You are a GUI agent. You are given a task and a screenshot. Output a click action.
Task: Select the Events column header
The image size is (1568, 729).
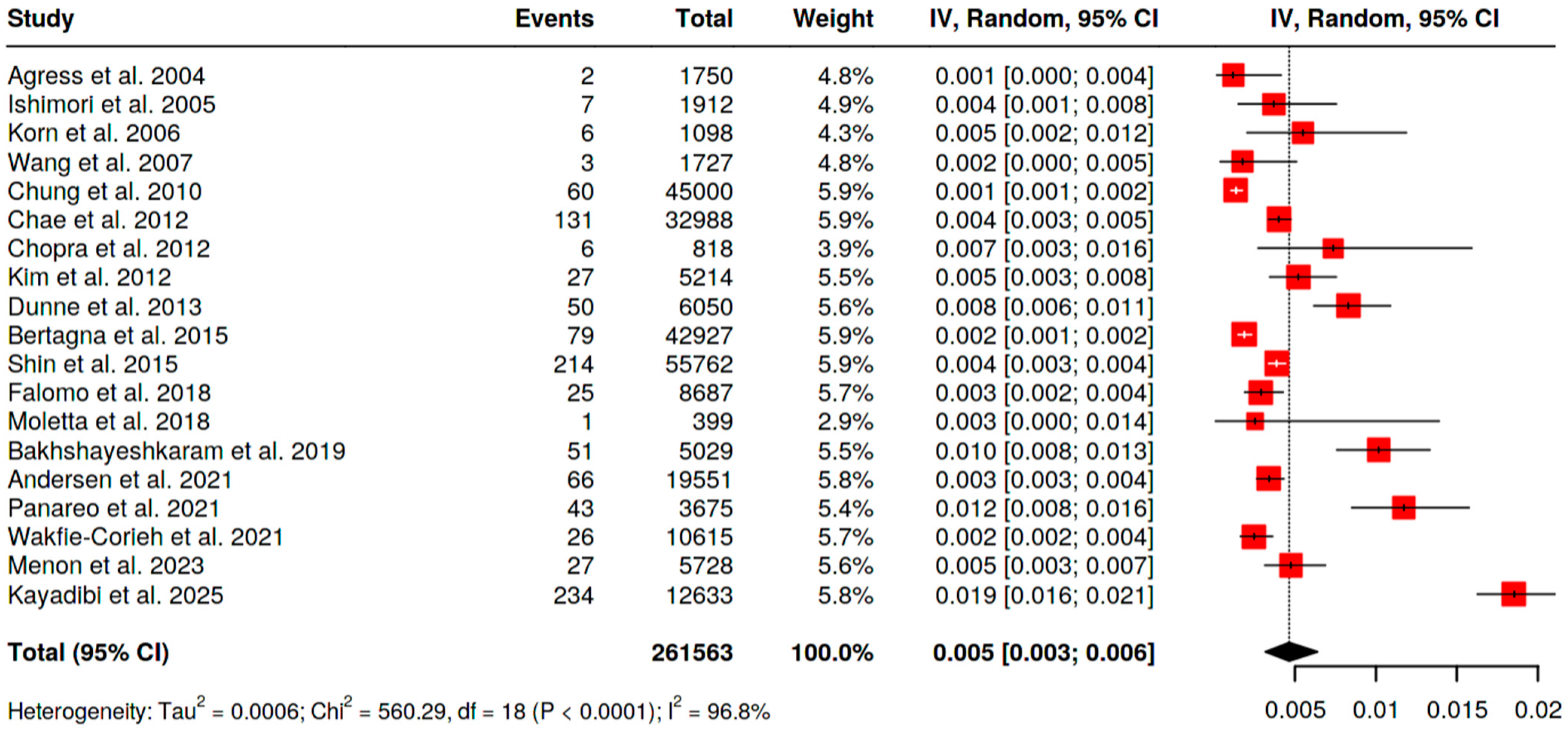[x=554, y=19]
